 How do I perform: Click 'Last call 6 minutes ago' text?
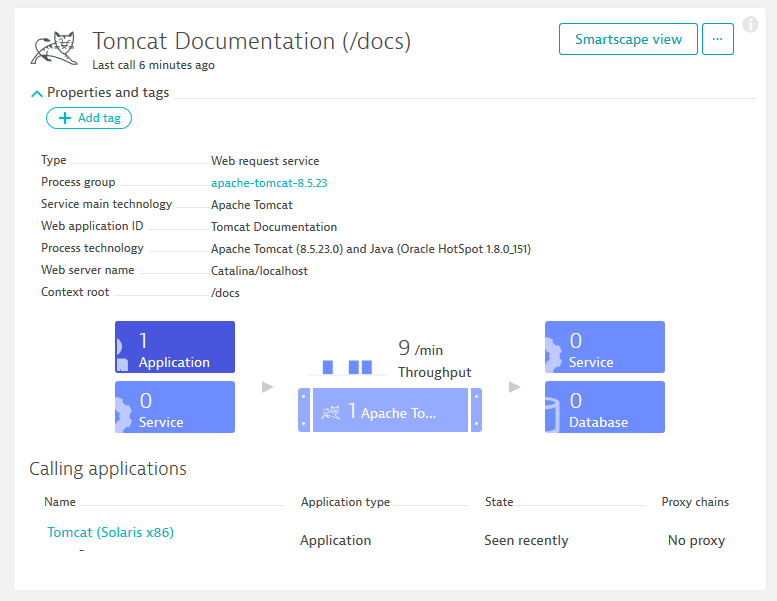(153, 65)
